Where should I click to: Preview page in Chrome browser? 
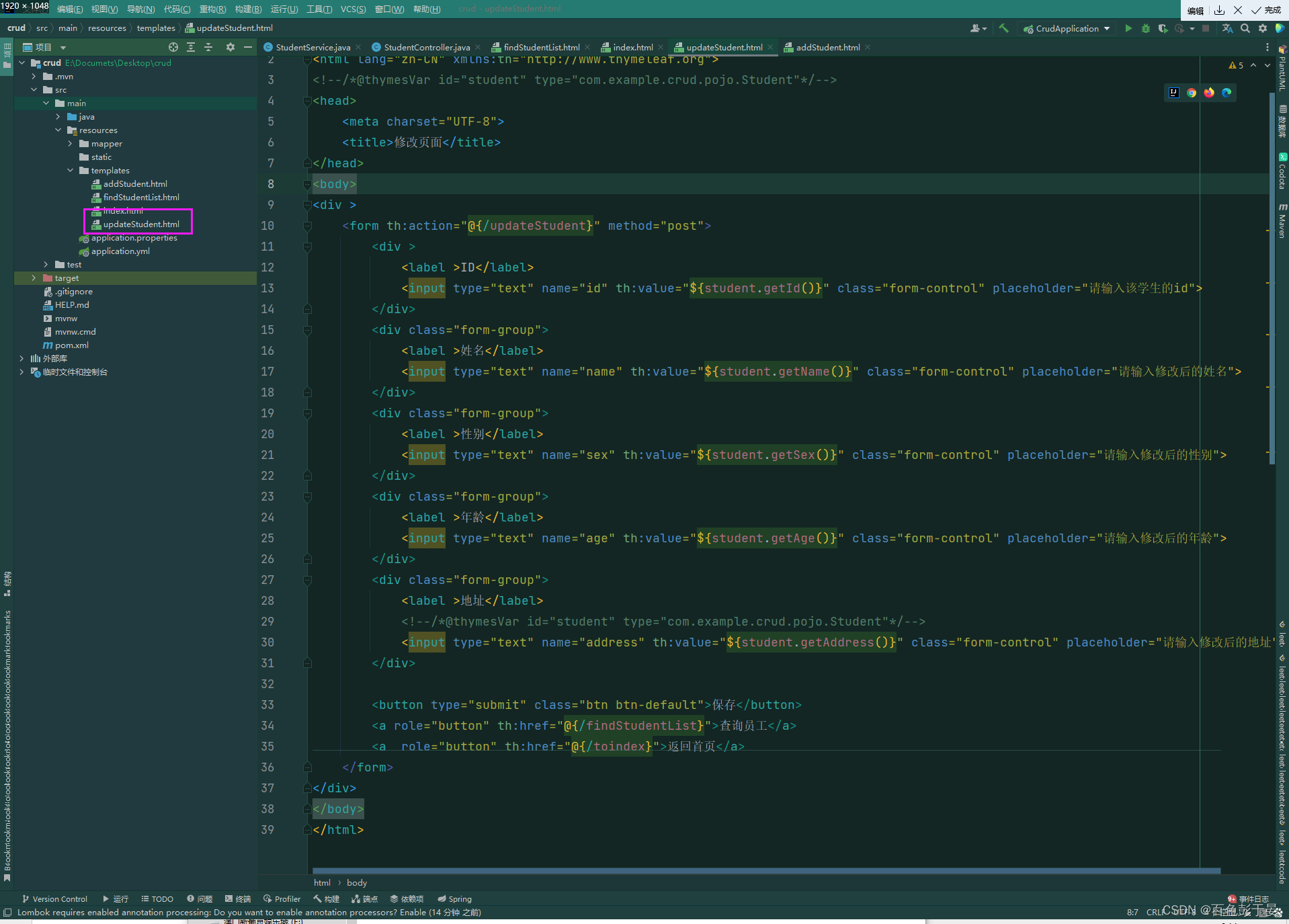[x=1192, y=93]
